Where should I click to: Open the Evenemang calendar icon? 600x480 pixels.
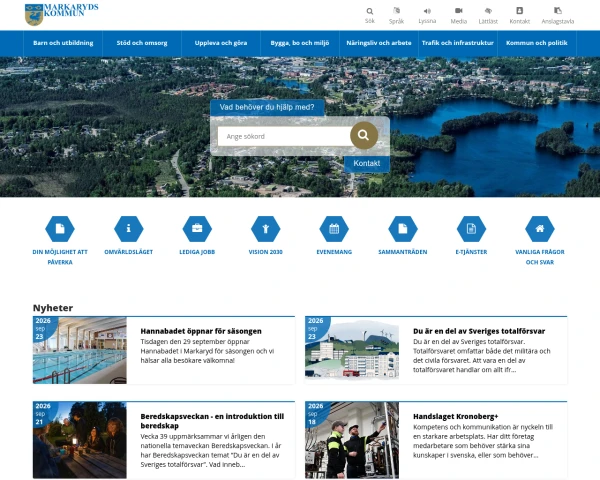coord(334,229)
